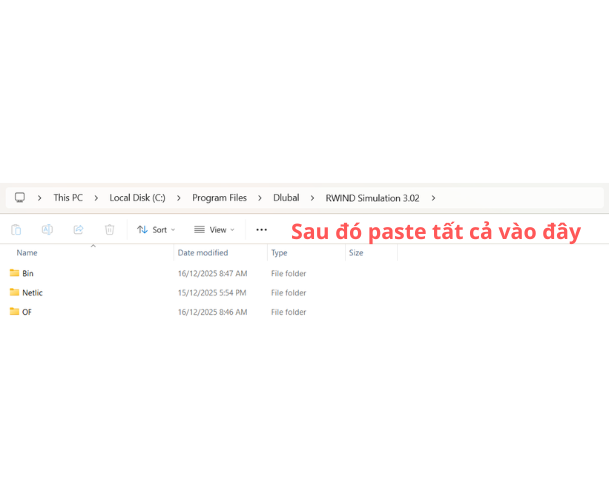Viewport: 609px width, 487px height.
Task: Select the Bin folder icon
Action: [x=15, y=273]
